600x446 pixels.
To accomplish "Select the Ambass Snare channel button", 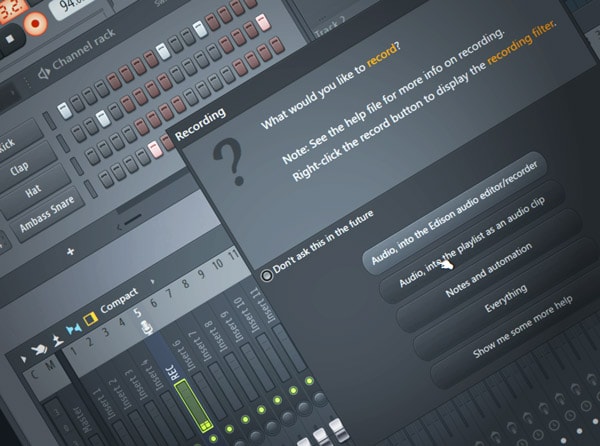I will click(x=49, y=213).
